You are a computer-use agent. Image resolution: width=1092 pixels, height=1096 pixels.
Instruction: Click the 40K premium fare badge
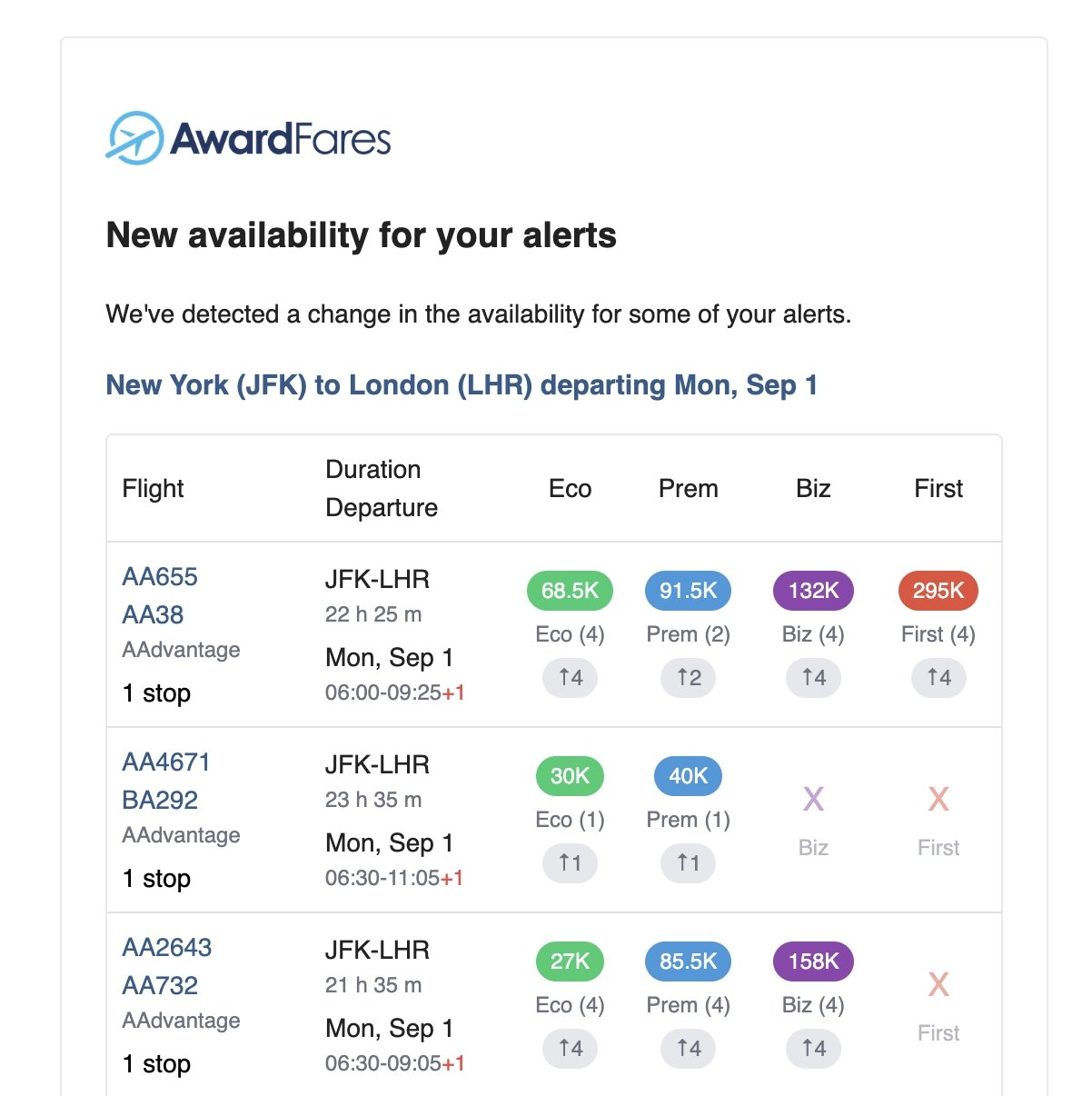pos(688,776)
